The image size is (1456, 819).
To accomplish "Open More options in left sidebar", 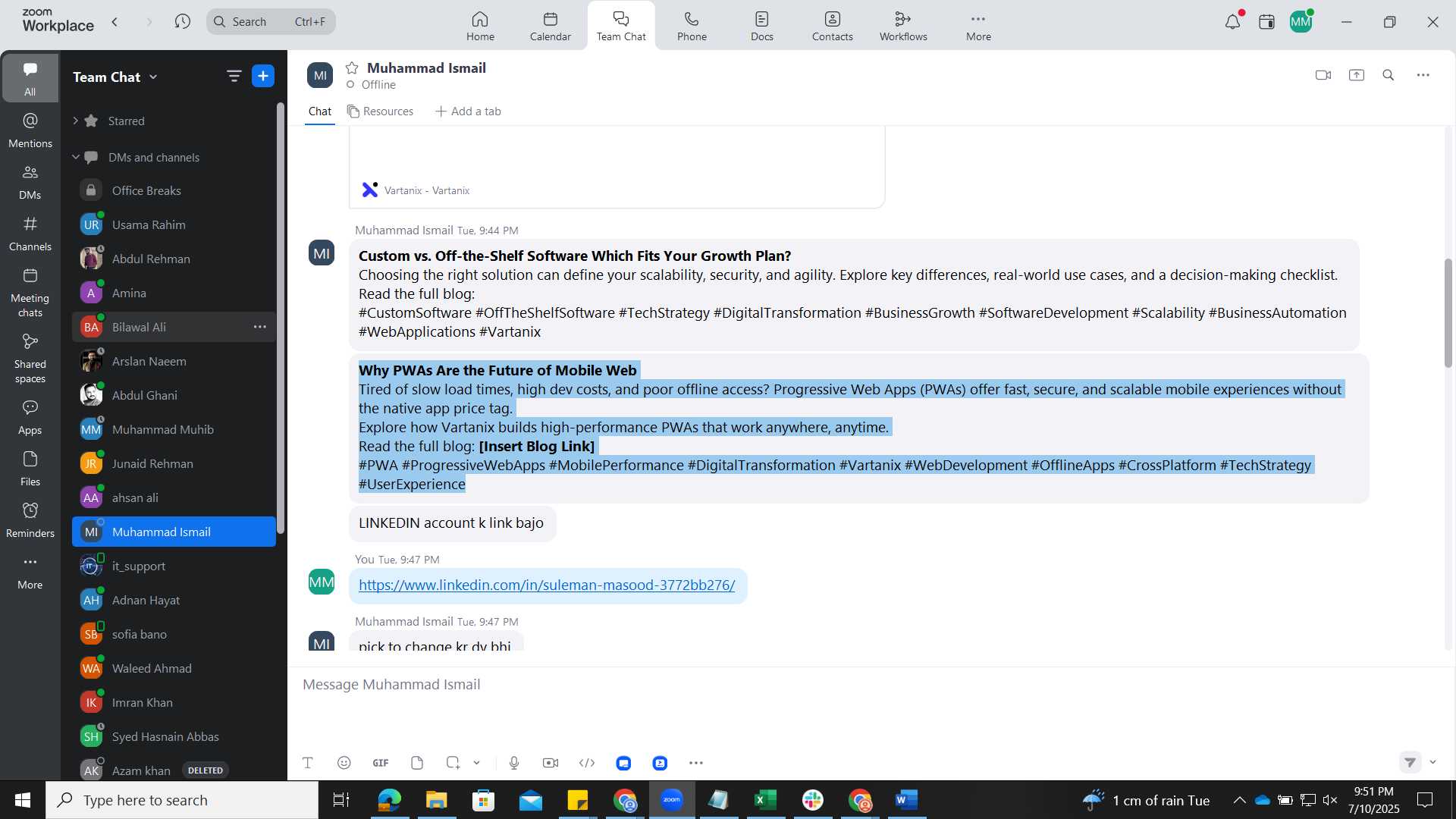I will [30, 571].
